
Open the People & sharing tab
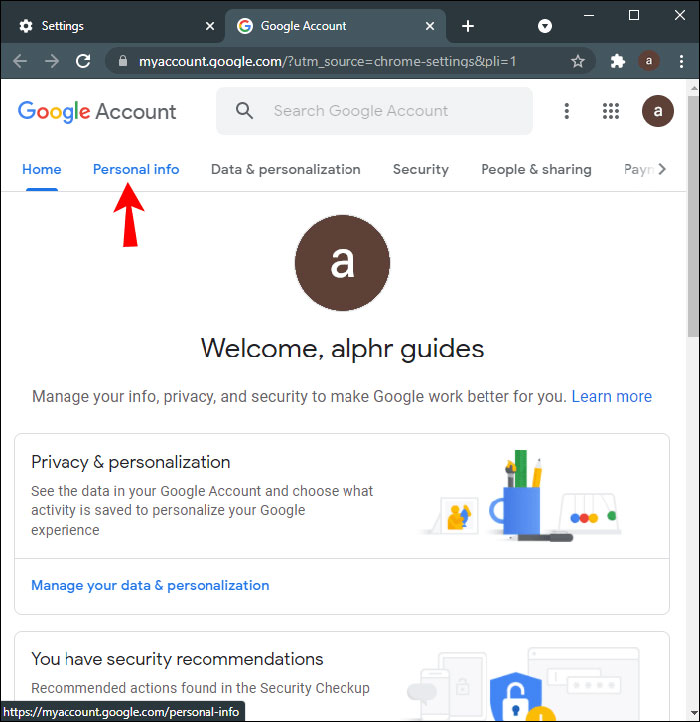(536, 169)
